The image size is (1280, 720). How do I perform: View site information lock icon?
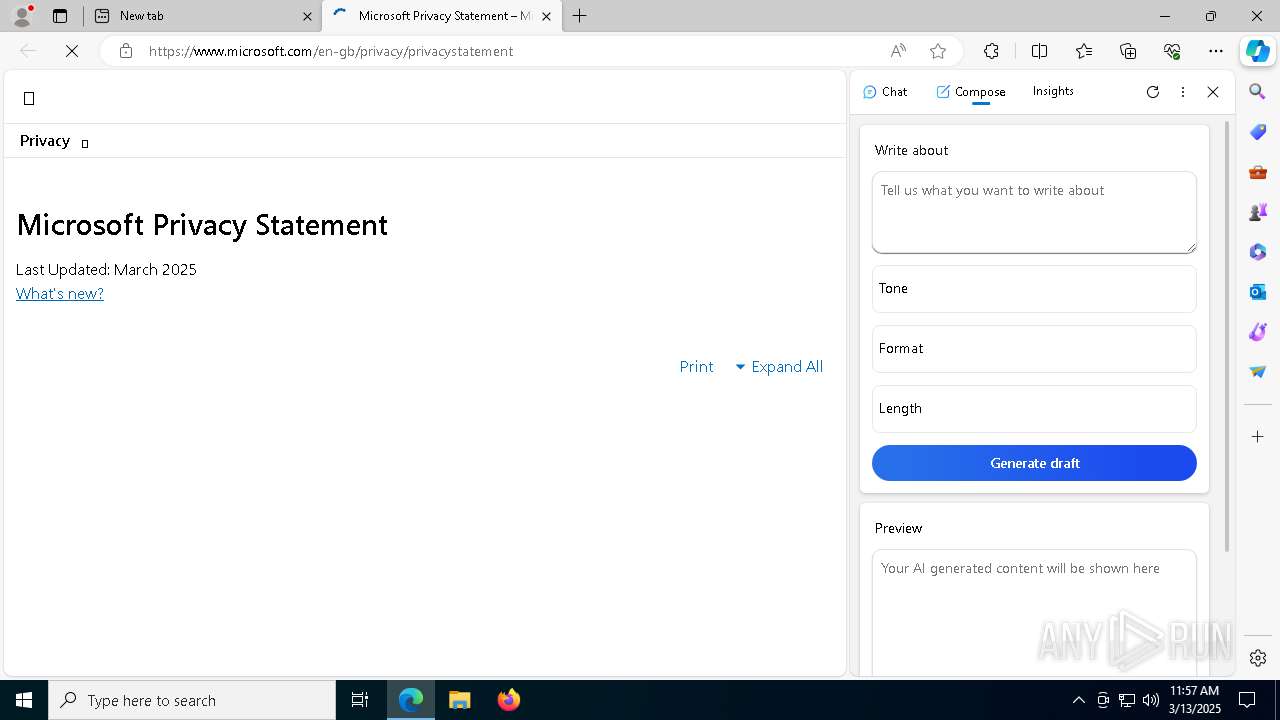[x=126, y=51]
